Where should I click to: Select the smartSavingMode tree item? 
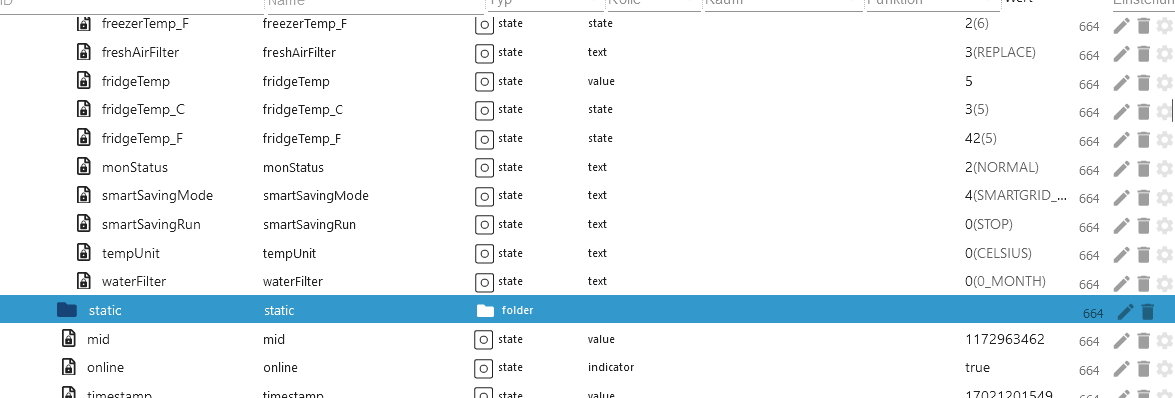[157, 196]
